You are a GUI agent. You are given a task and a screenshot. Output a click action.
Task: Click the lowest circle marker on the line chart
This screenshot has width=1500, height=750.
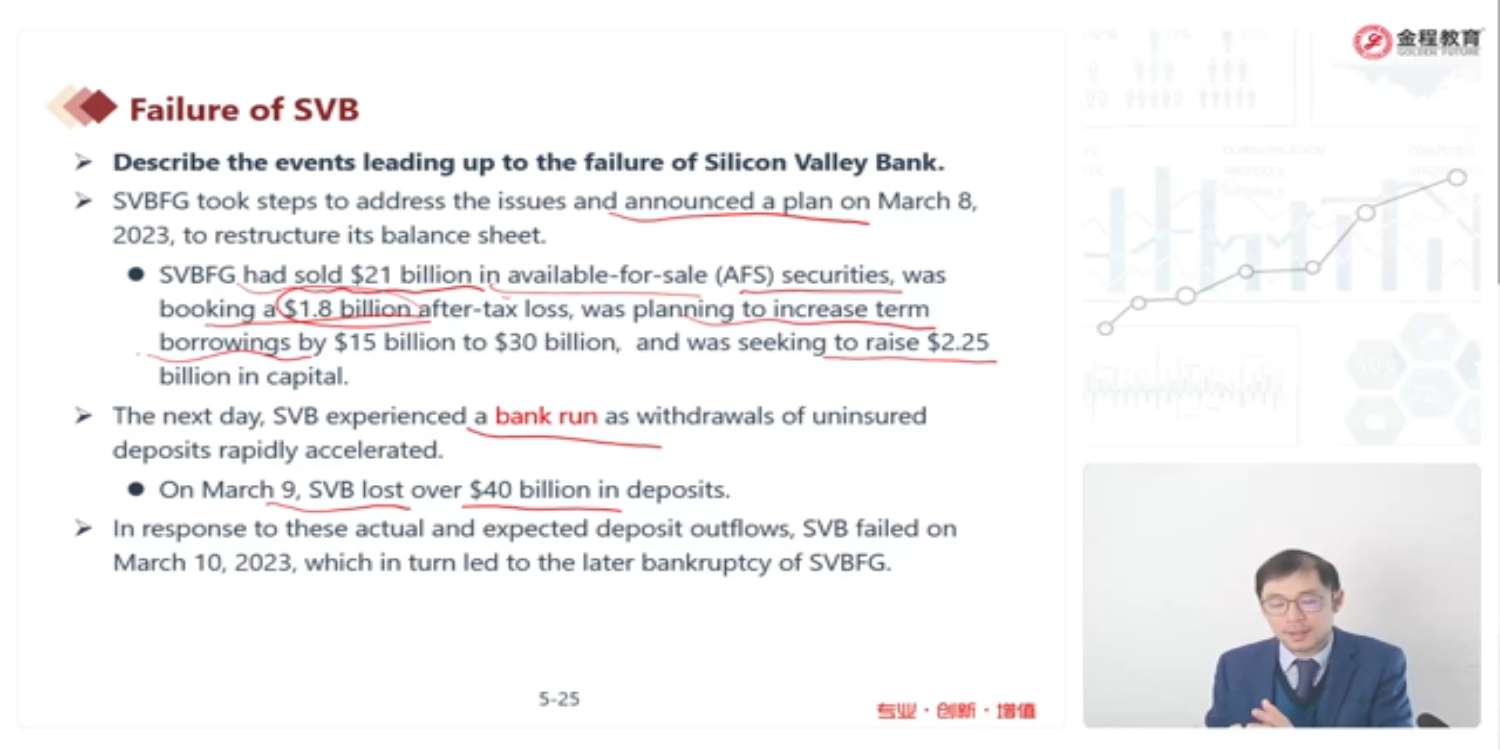click(x=1105, y=328)
